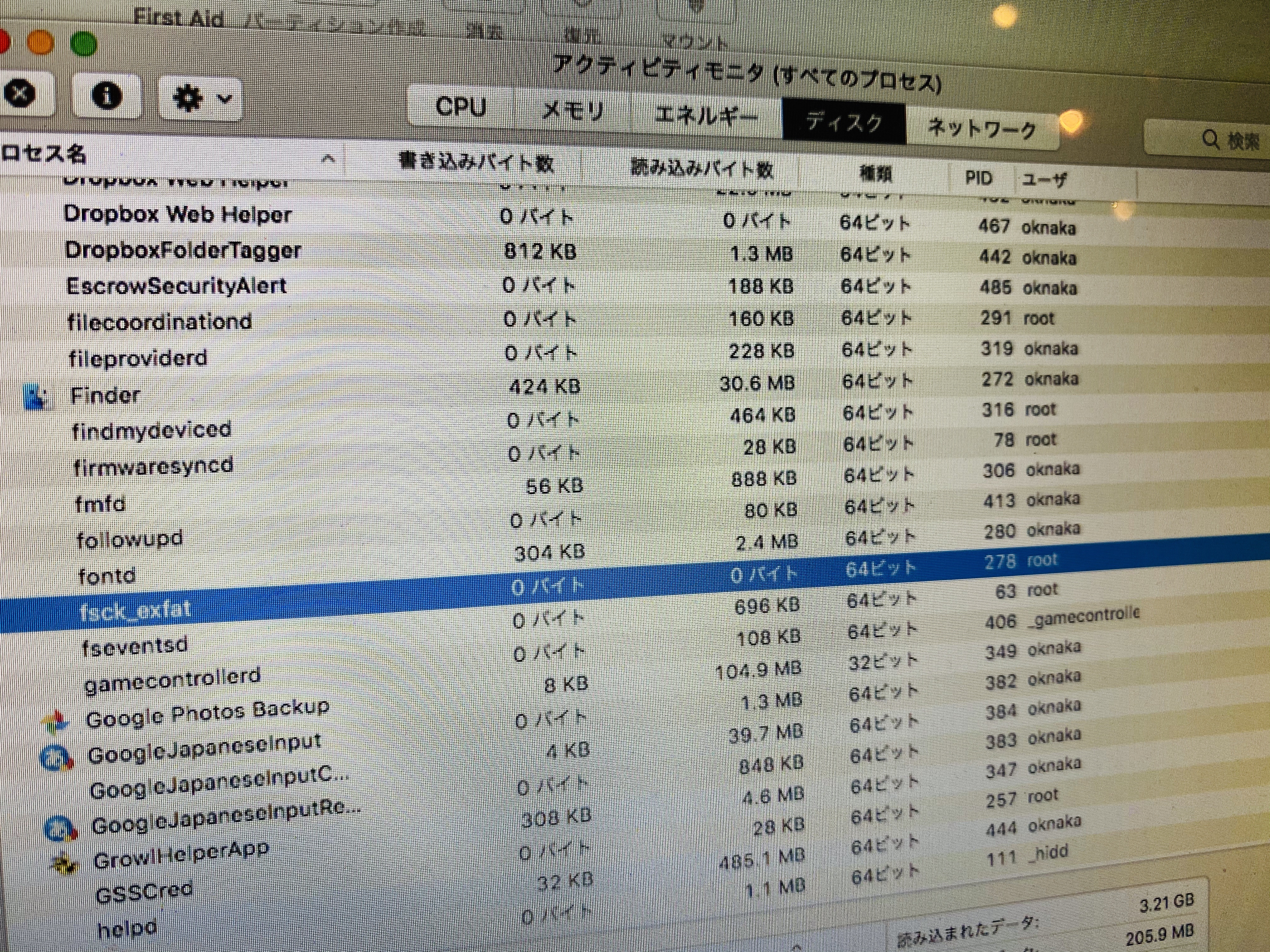Select the fileproviderd process
1270x952 pixels.
(x=138, y=358)
